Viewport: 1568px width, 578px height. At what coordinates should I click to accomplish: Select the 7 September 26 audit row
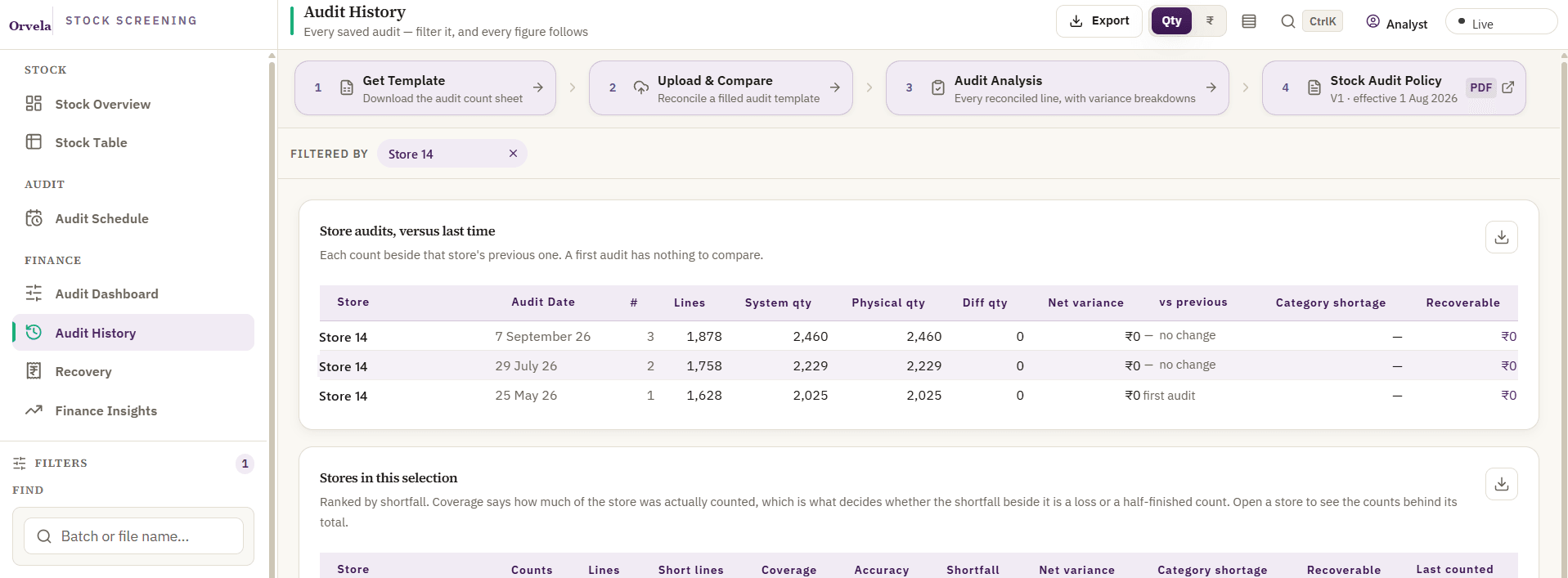[919, 336]
